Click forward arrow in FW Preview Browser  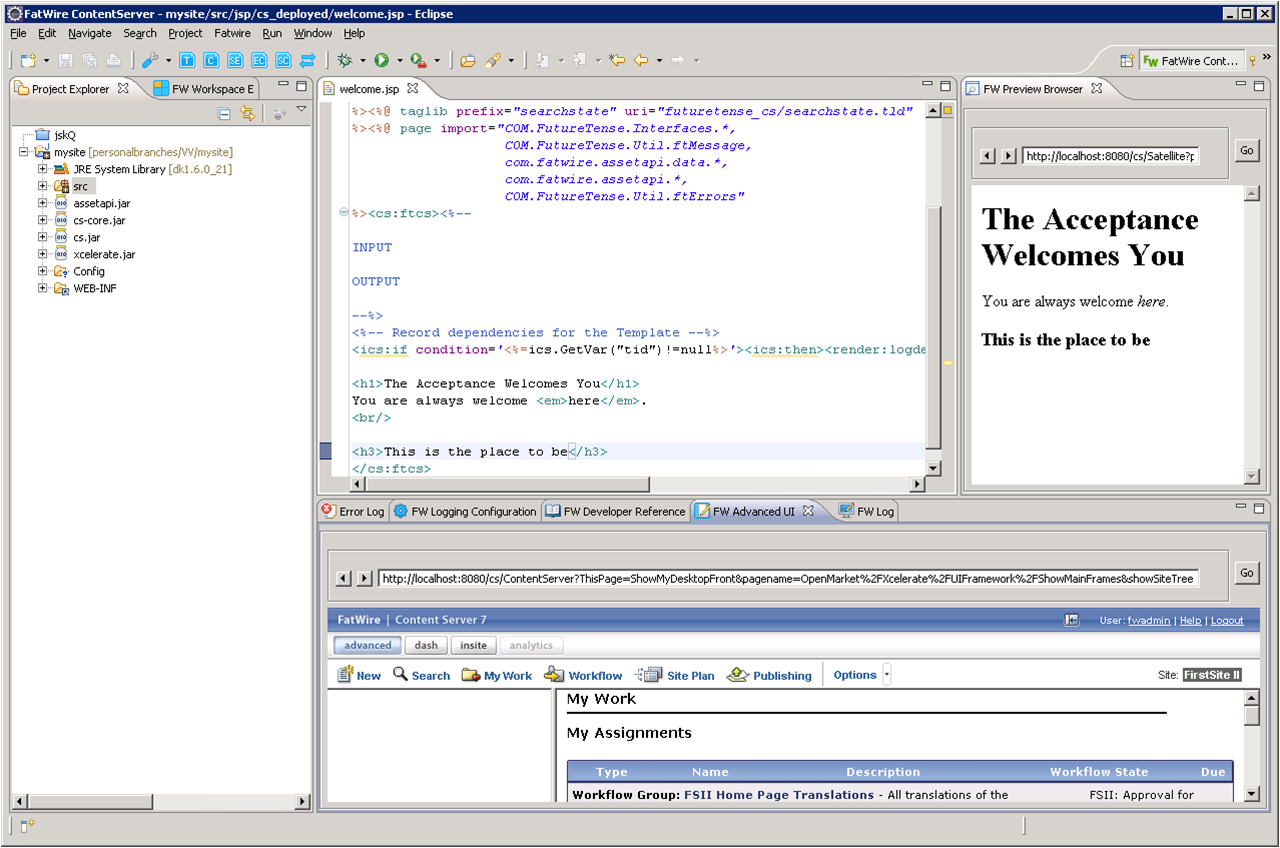(1008, 156)
